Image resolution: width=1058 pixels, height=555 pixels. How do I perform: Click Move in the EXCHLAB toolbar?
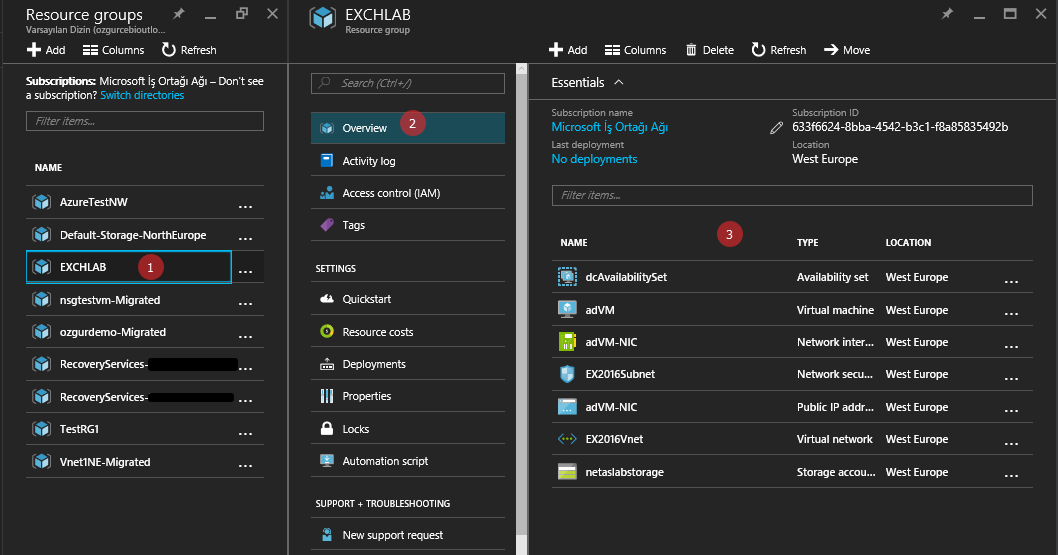(847, 50)
